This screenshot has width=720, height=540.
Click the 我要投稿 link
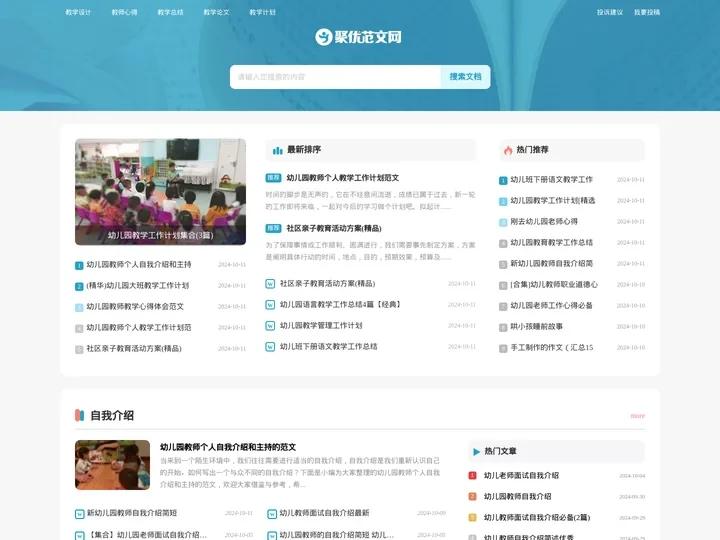(647, 12)
